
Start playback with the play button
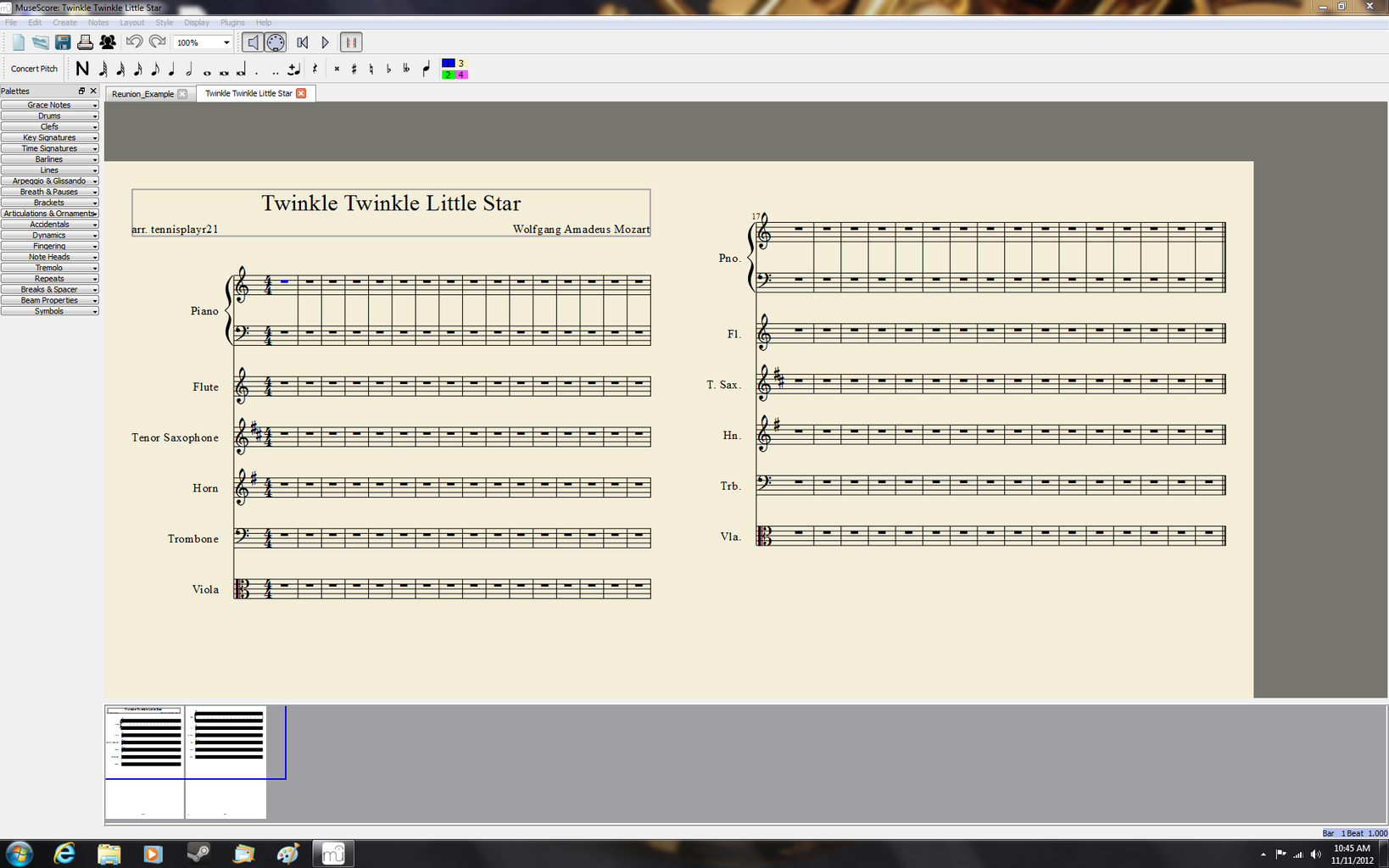(x=325, y=42)
